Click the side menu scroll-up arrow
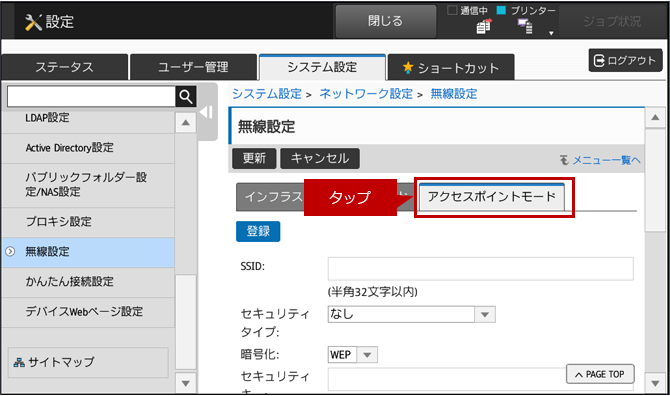The width and height of the screenshot is (670, 396). pos(185,123)
